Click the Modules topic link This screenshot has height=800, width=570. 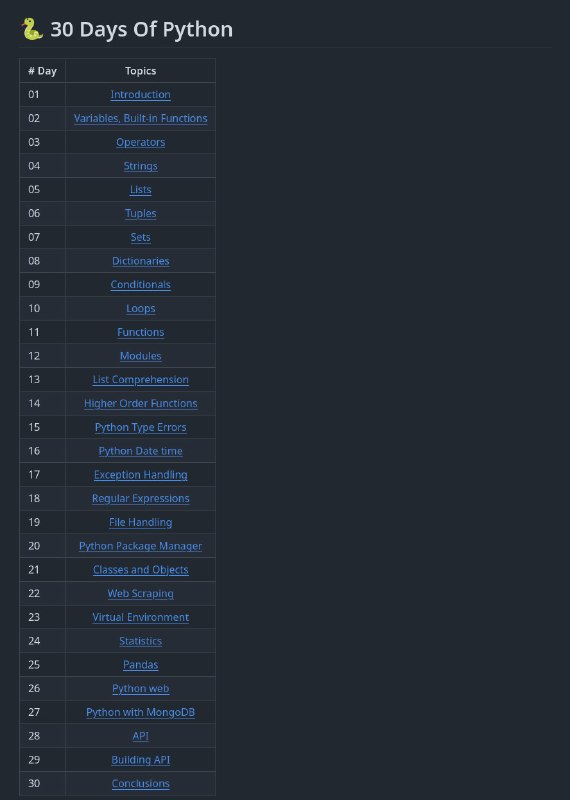coord(140,356)
